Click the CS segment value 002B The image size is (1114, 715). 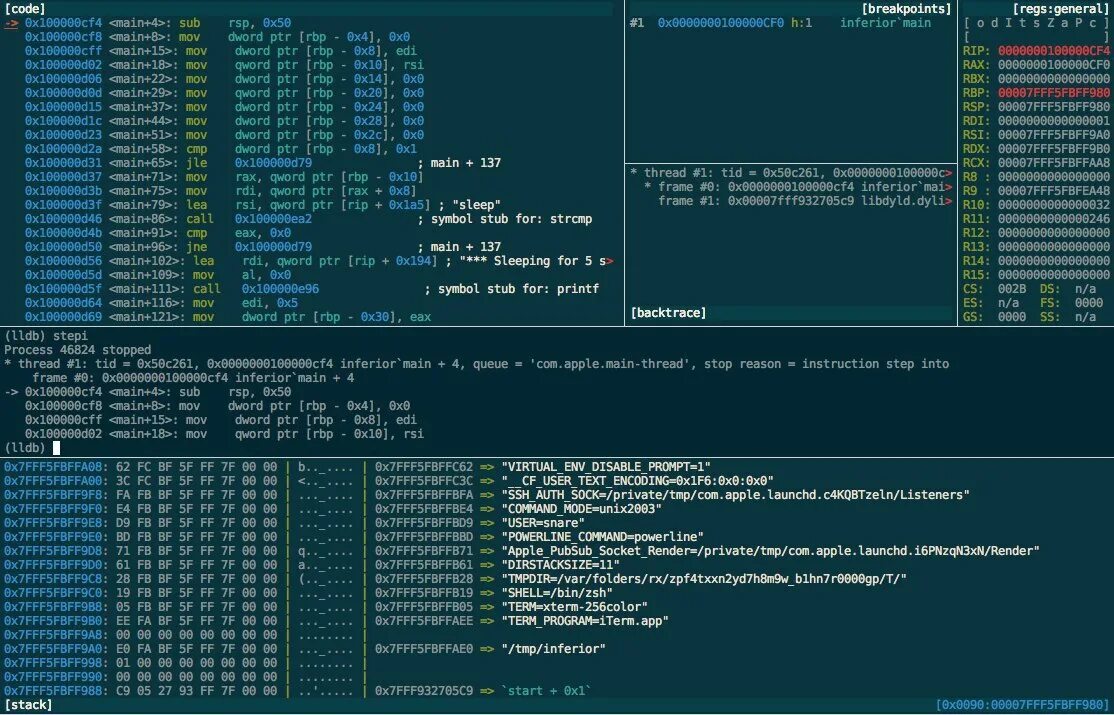1012,289
